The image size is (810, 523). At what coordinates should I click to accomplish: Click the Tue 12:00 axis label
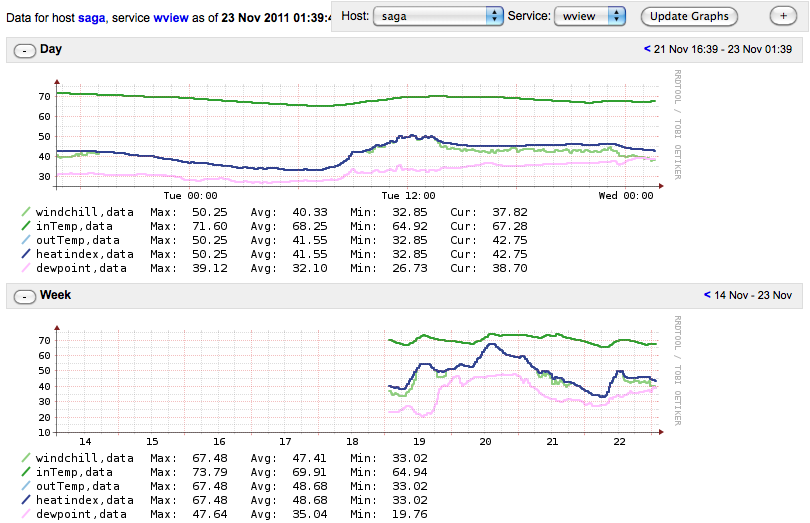(408, 196)
